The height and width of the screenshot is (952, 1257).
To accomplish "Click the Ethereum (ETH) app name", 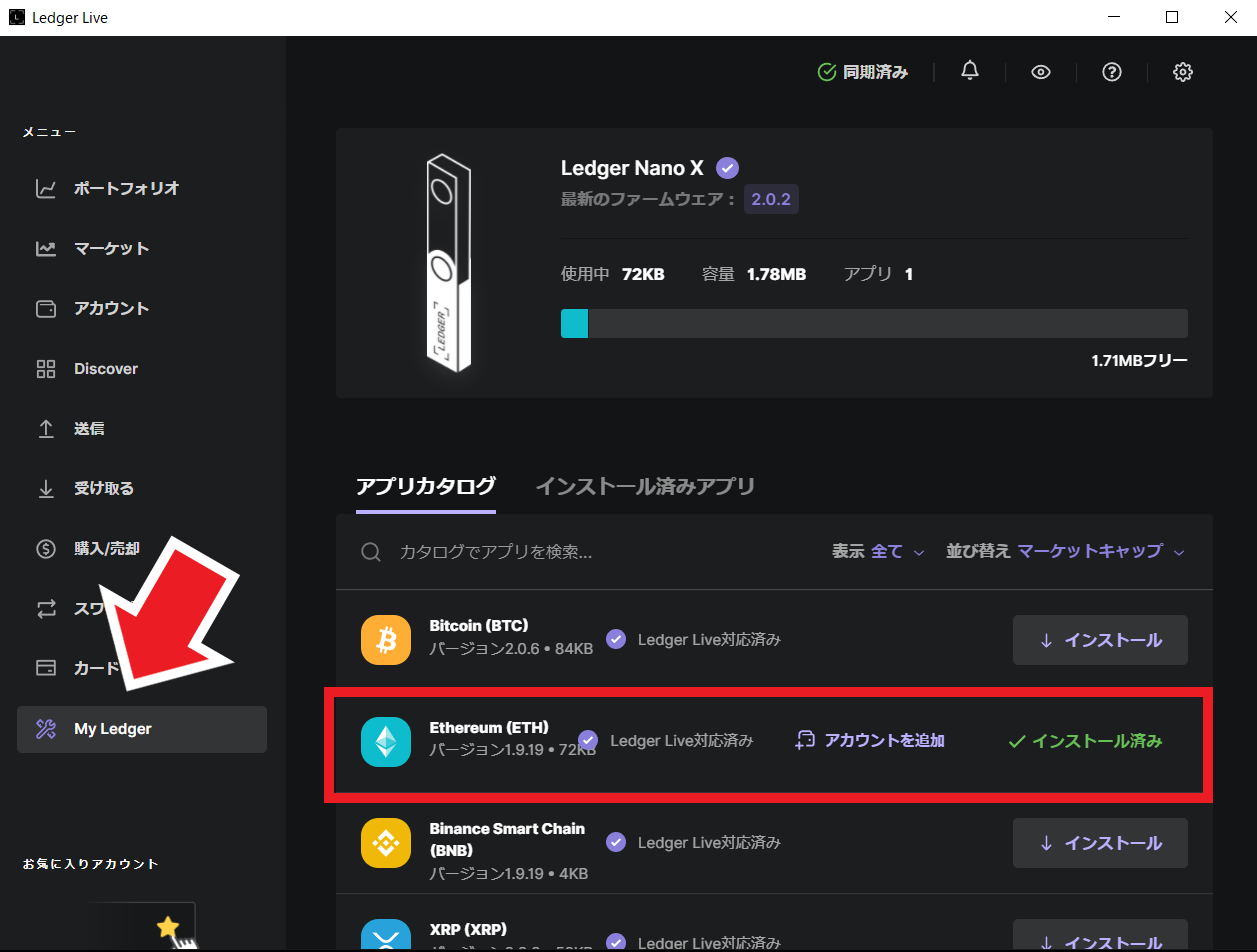I will 489,728.
